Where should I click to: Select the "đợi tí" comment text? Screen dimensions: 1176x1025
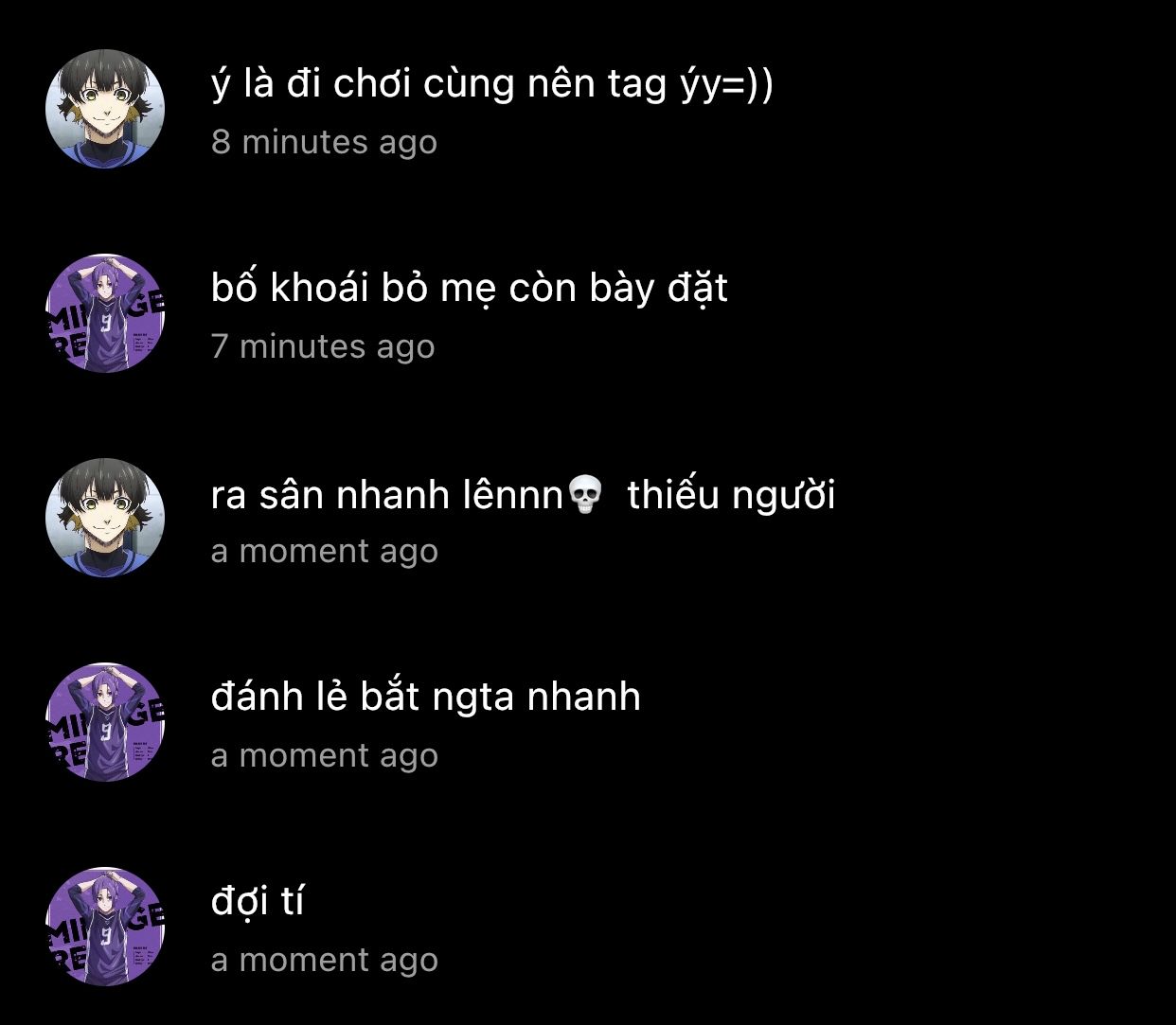click(x=258, y=901)
